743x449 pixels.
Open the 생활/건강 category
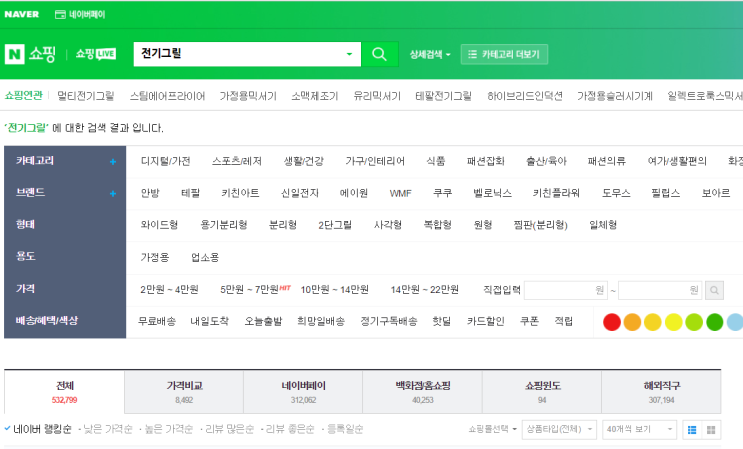[304, 162]
